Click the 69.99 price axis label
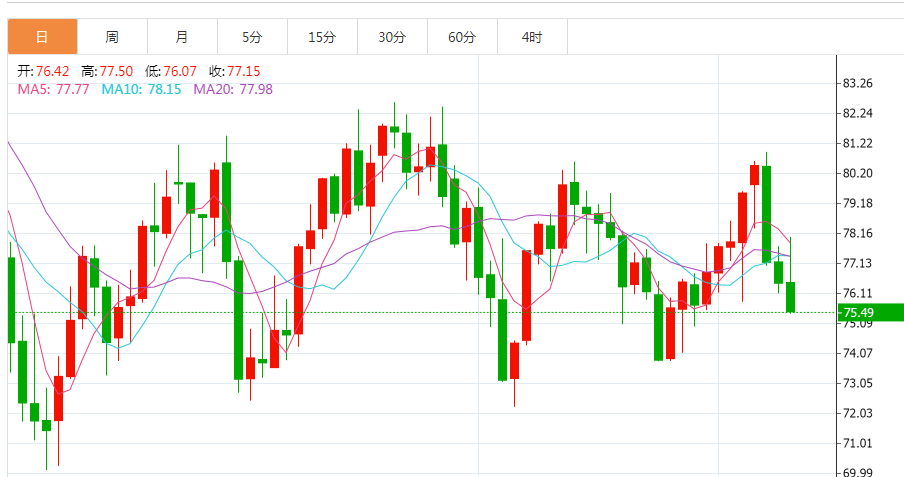Screen dimensions: 904x477 (x=858, y=472)
